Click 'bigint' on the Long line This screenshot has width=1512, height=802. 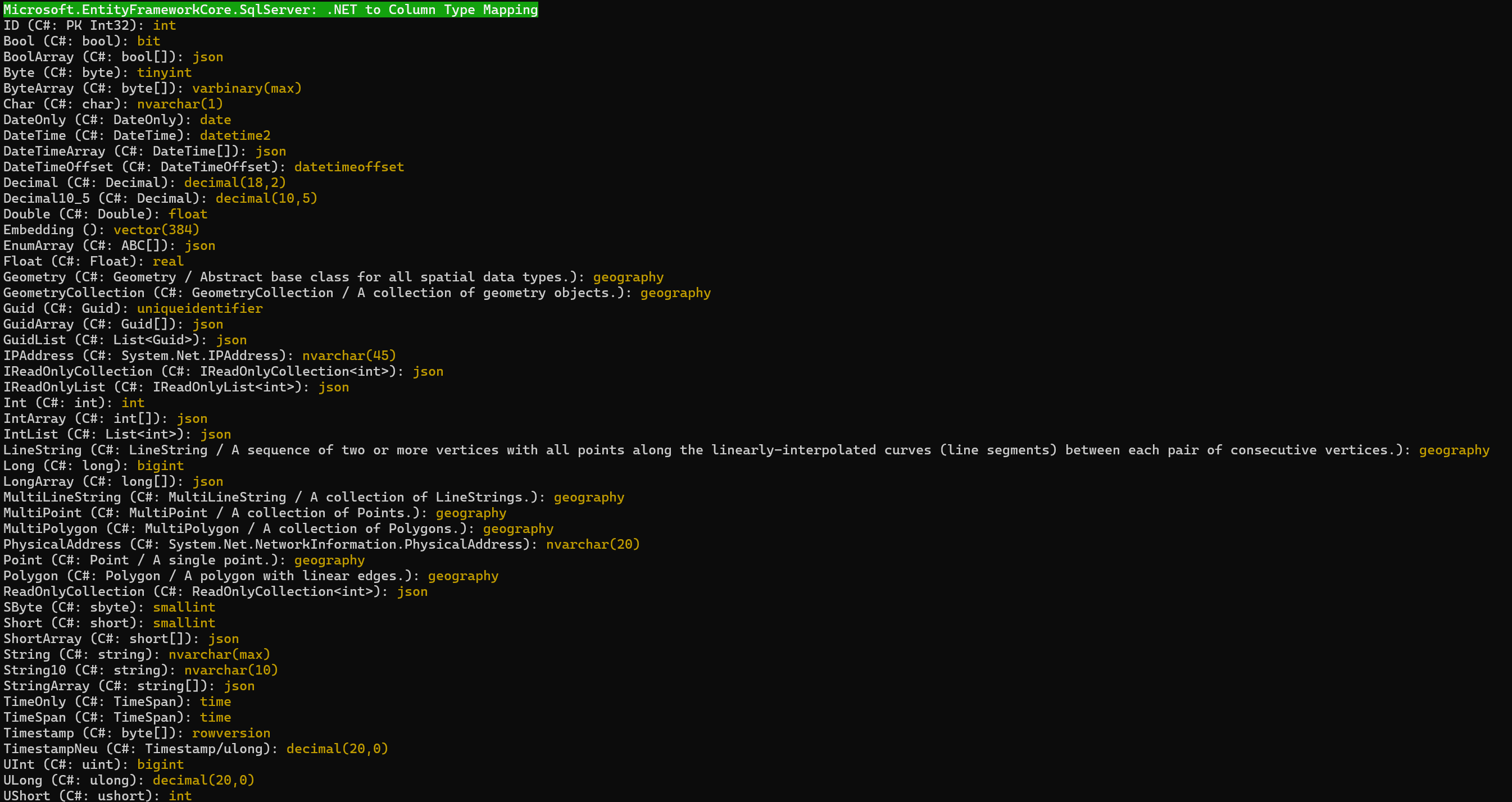coord(160,465)
